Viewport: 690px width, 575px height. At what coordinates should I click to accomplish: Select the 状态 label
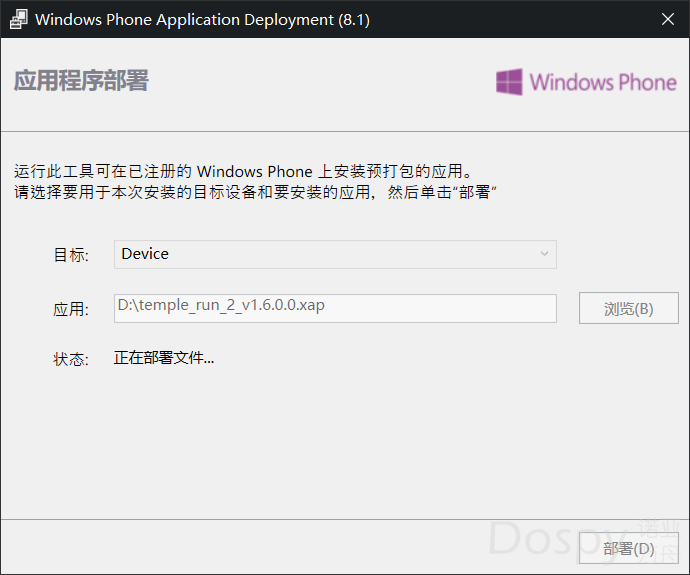(71, 359)
